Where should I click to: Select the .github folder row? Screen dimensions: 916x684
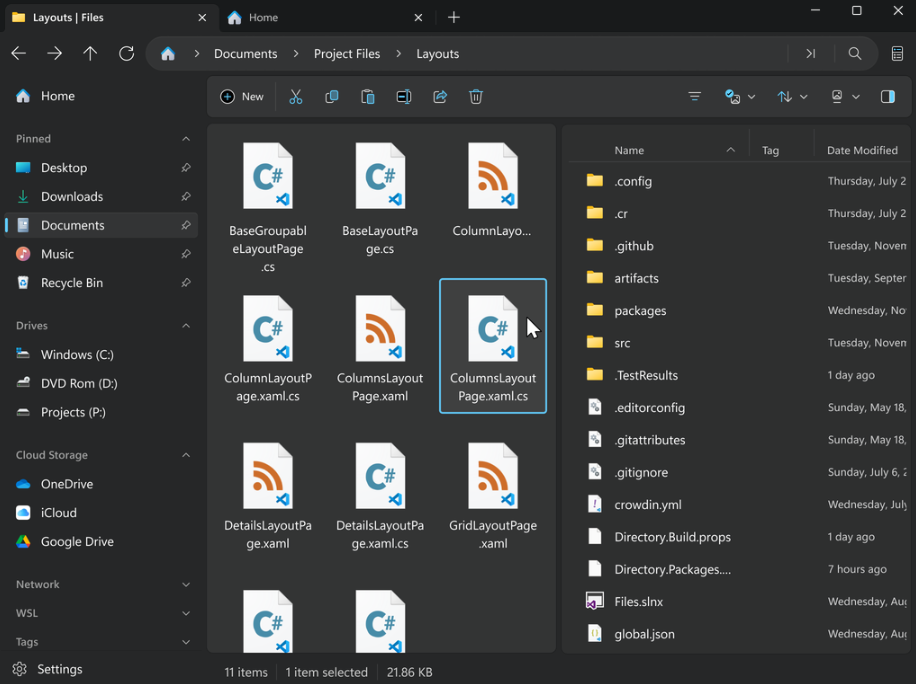[x=740, y=246]
